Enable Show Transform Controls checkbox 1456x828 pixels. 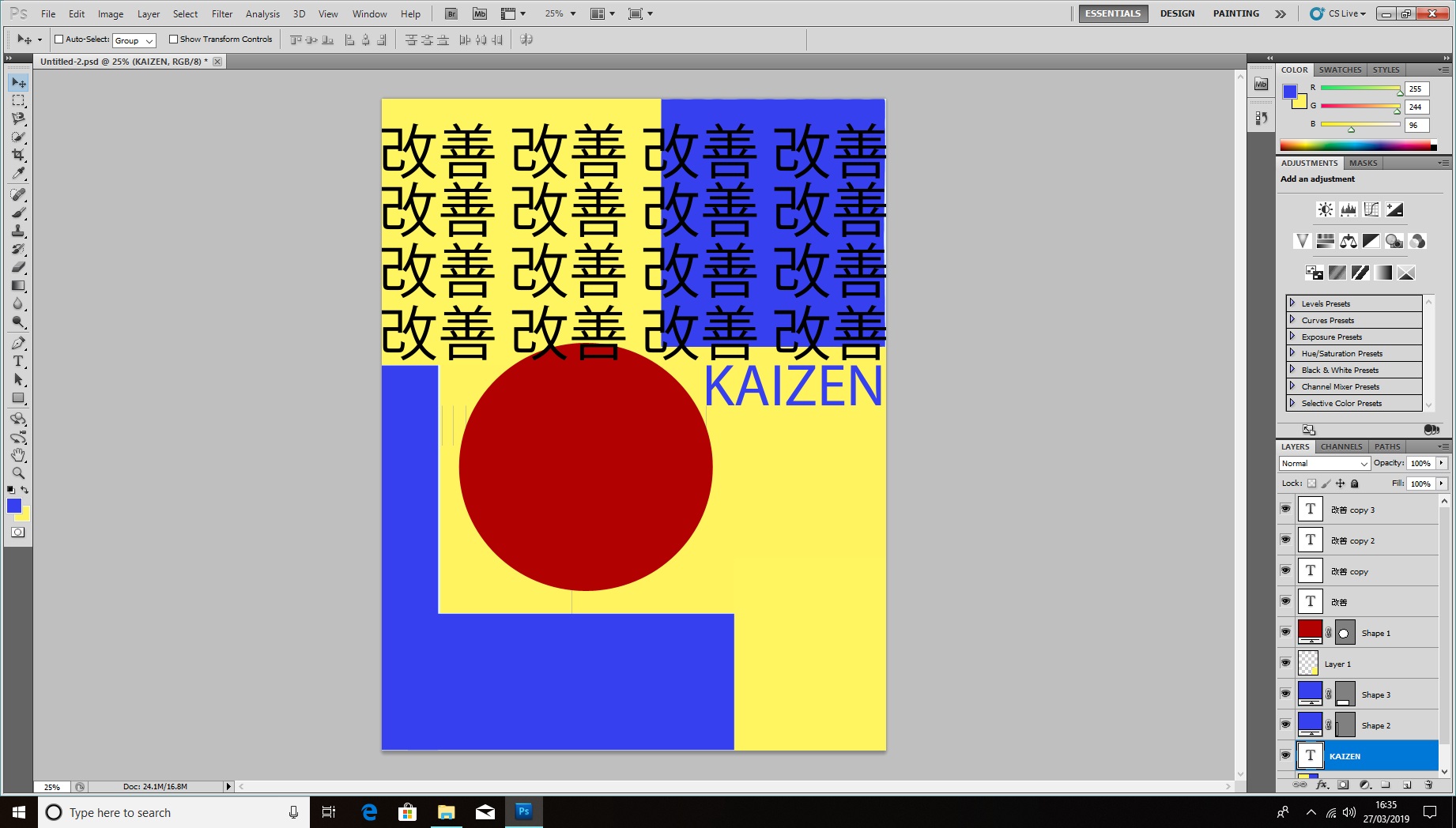click(x=173, y=40)
